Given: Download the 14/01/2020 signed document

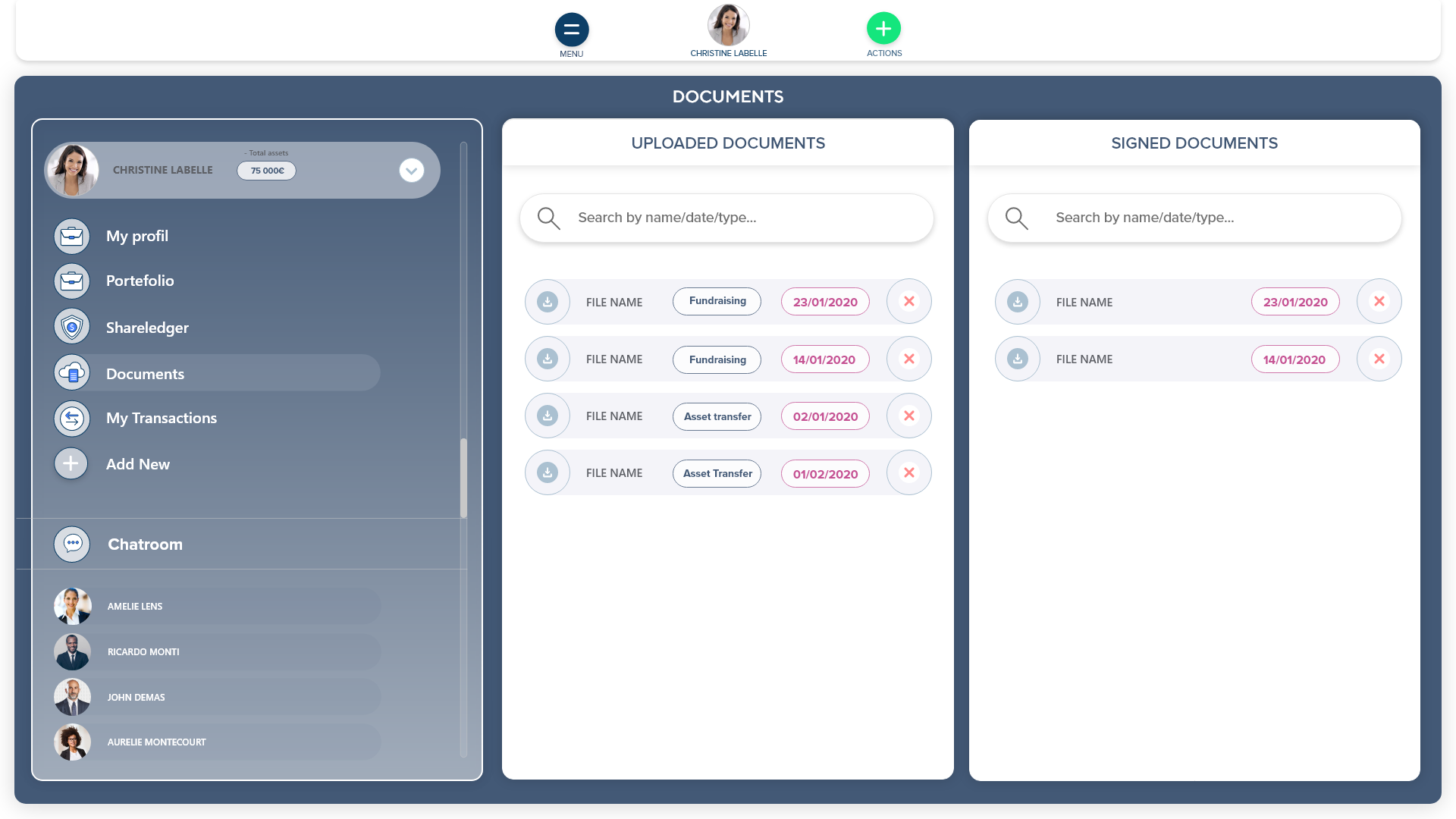Looking at the screenshot, I should tap(1017, 359).
